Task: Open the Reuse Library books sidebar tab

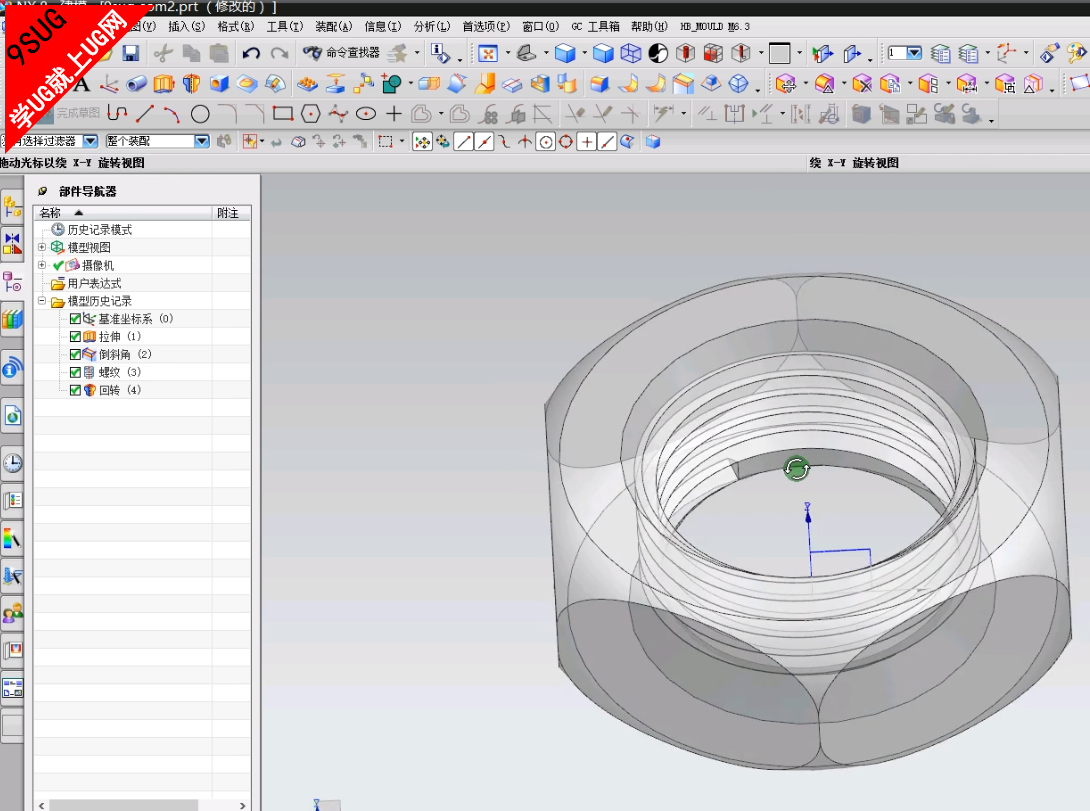Action: (x=13, y=320)
